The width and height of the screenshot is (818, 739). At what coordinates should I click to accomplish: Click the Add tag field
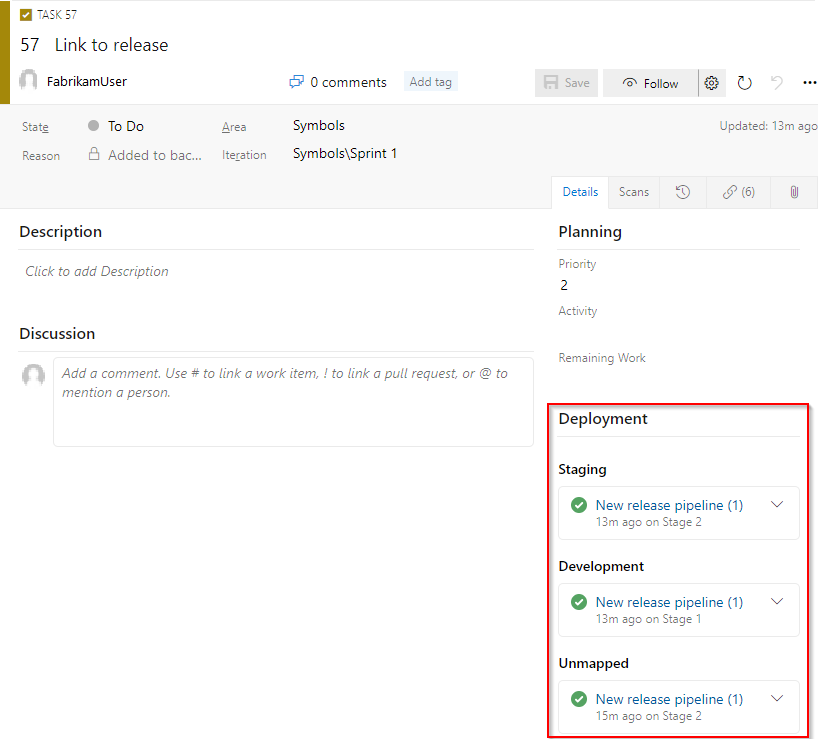(x=430, y=81)
